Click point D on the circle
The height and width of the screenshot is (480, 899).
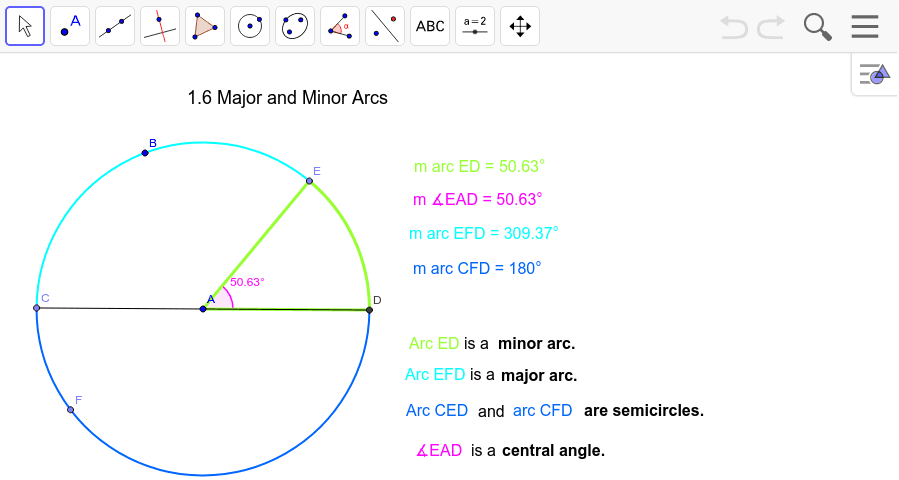point(369,310)
